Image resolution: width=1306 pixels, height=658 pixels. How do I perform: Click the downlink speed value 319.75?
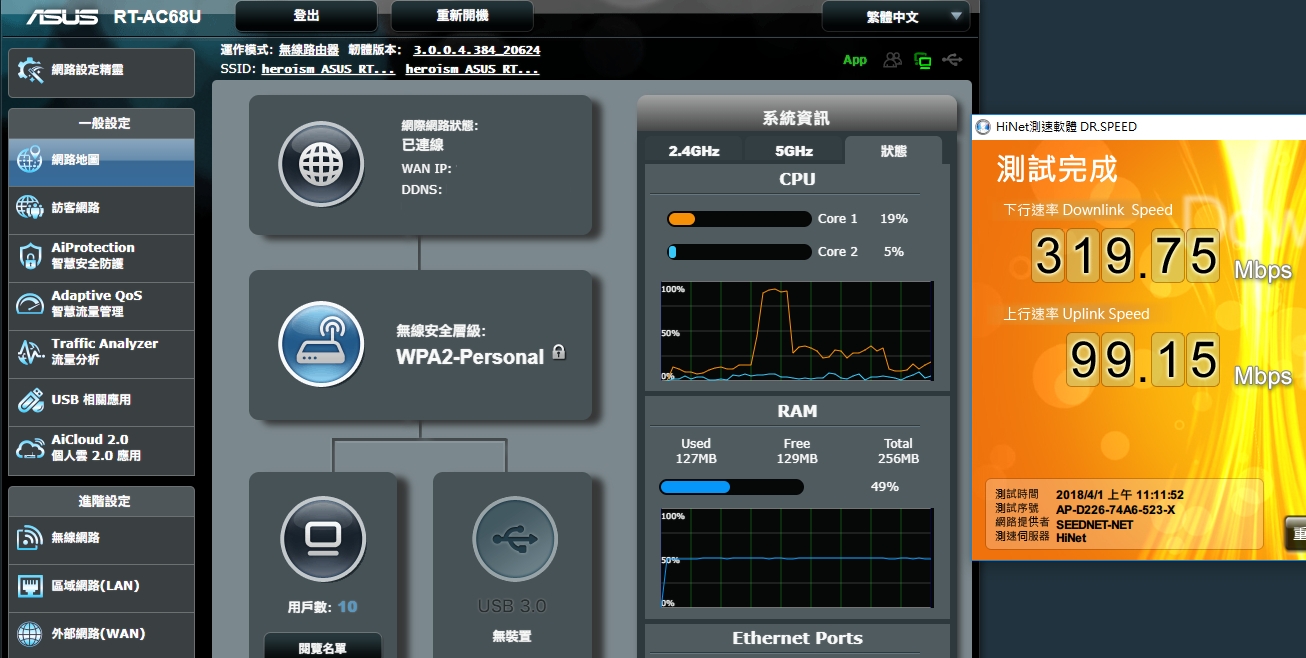coord(1126,255)
